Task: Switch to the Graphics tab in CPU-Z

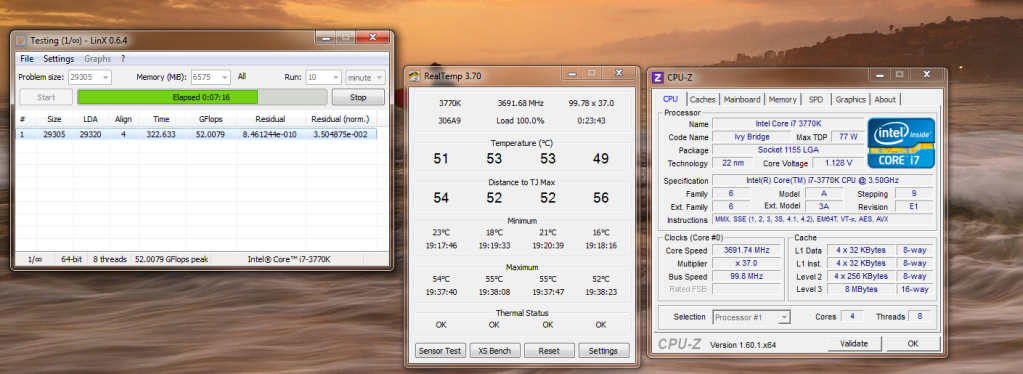Action: 851,99
